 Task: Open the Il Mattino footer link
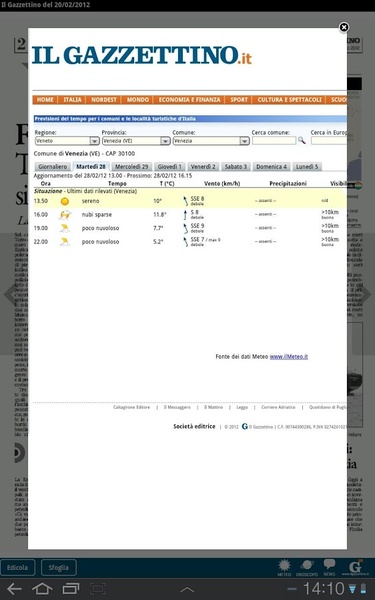point(213,408)
